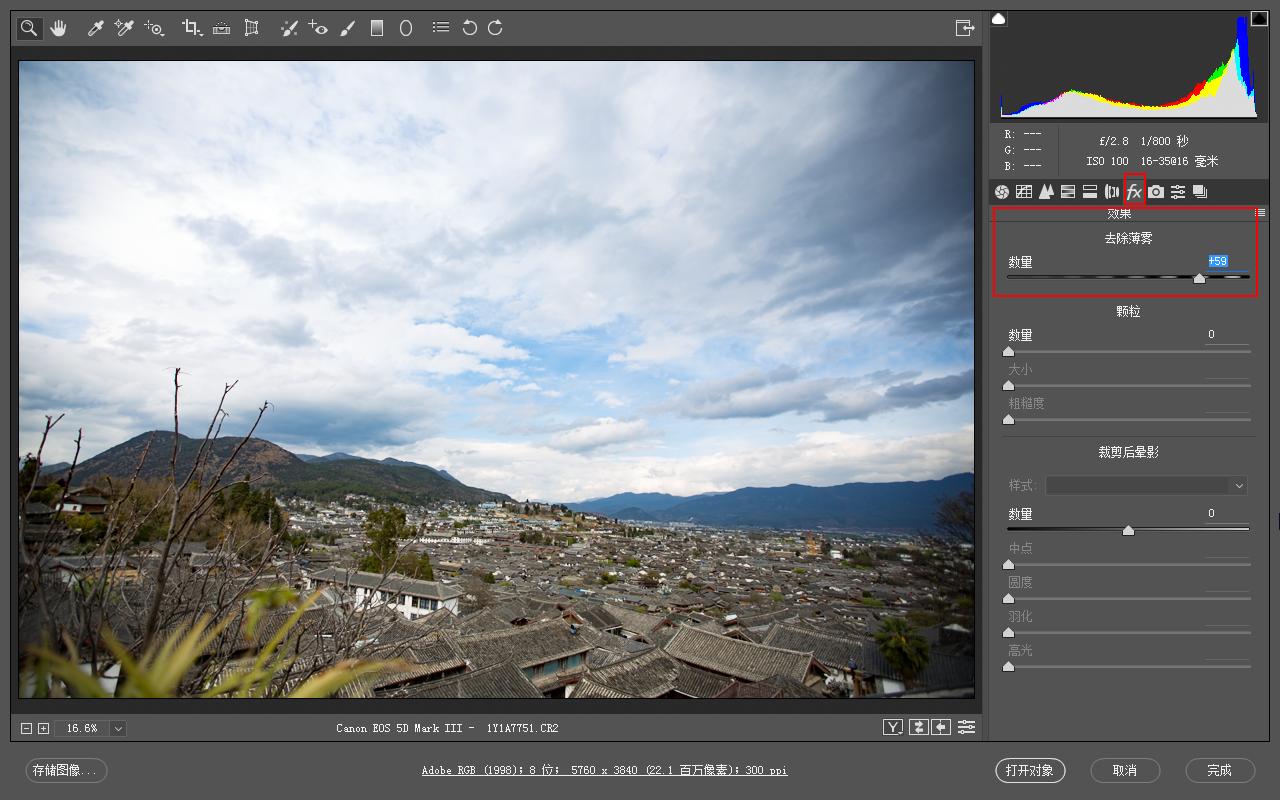Image resolution: width=1280 pixels, height=800 pixels.
Task: Select the Radial Filter tool
Action: coord(406,28)
